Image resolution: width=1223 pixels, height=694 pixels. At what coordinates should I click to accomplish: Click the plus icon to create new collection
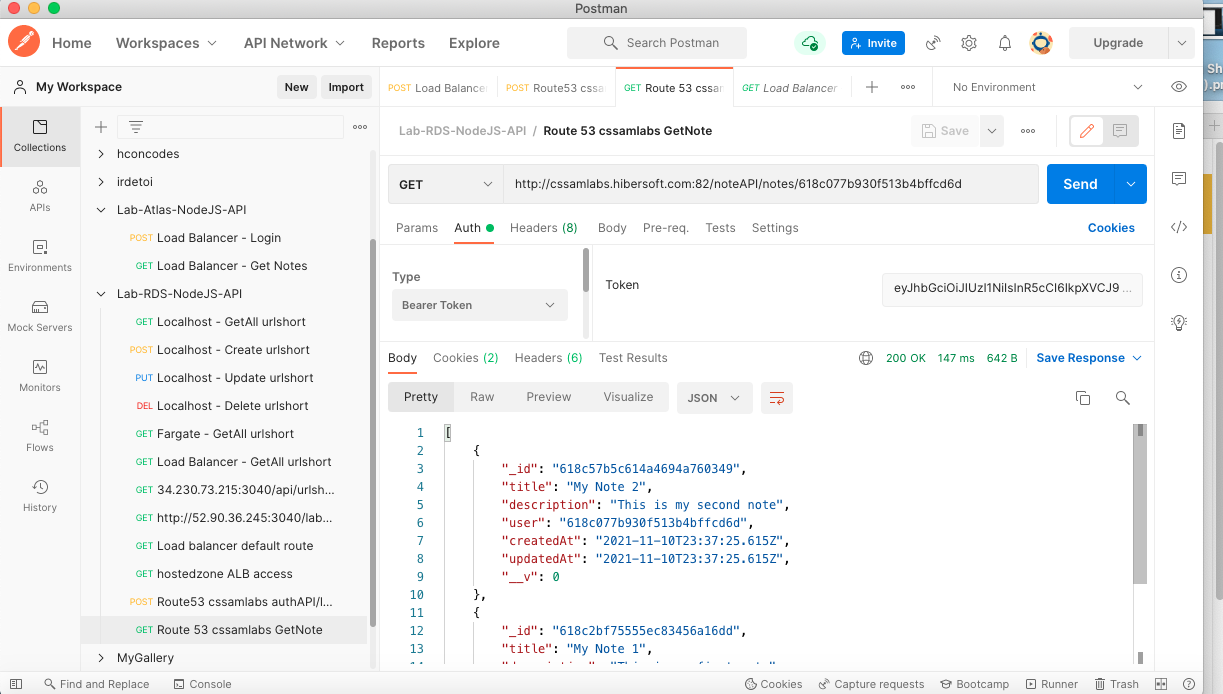101,127
